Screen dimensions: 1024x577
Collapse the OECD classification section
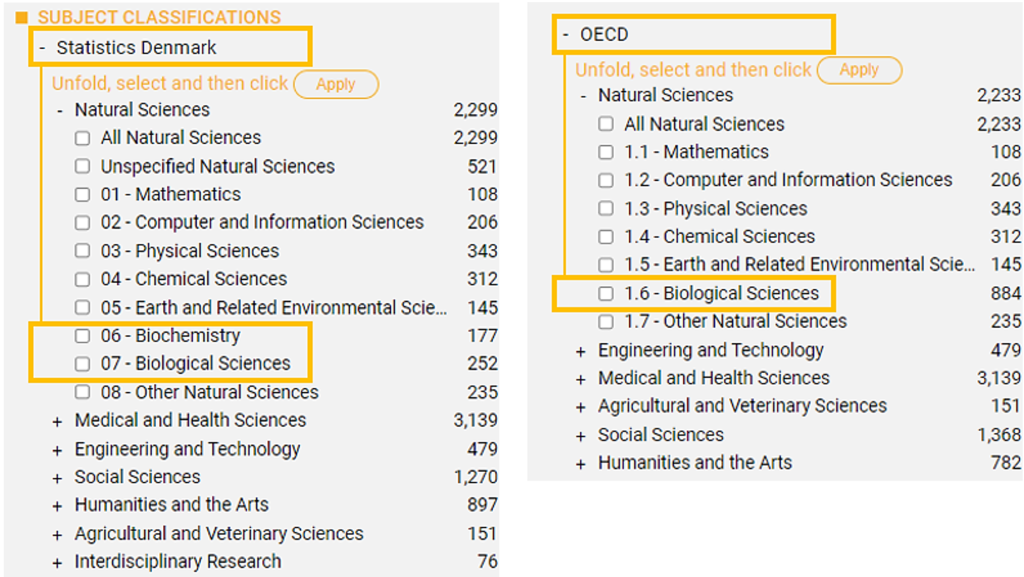[565, 35]
